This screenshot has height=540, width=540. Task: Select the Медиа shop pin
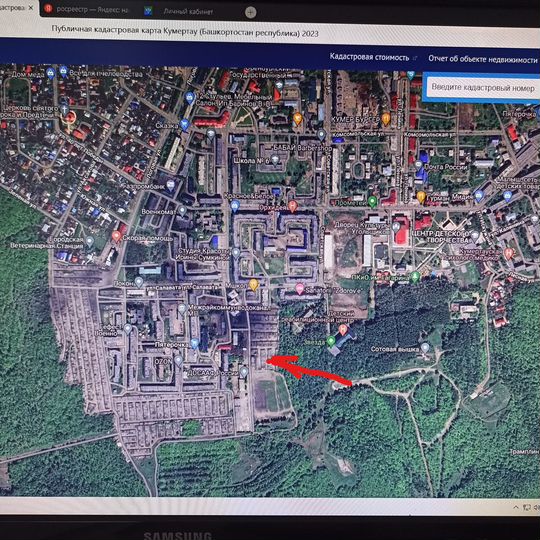pos(479,196)
